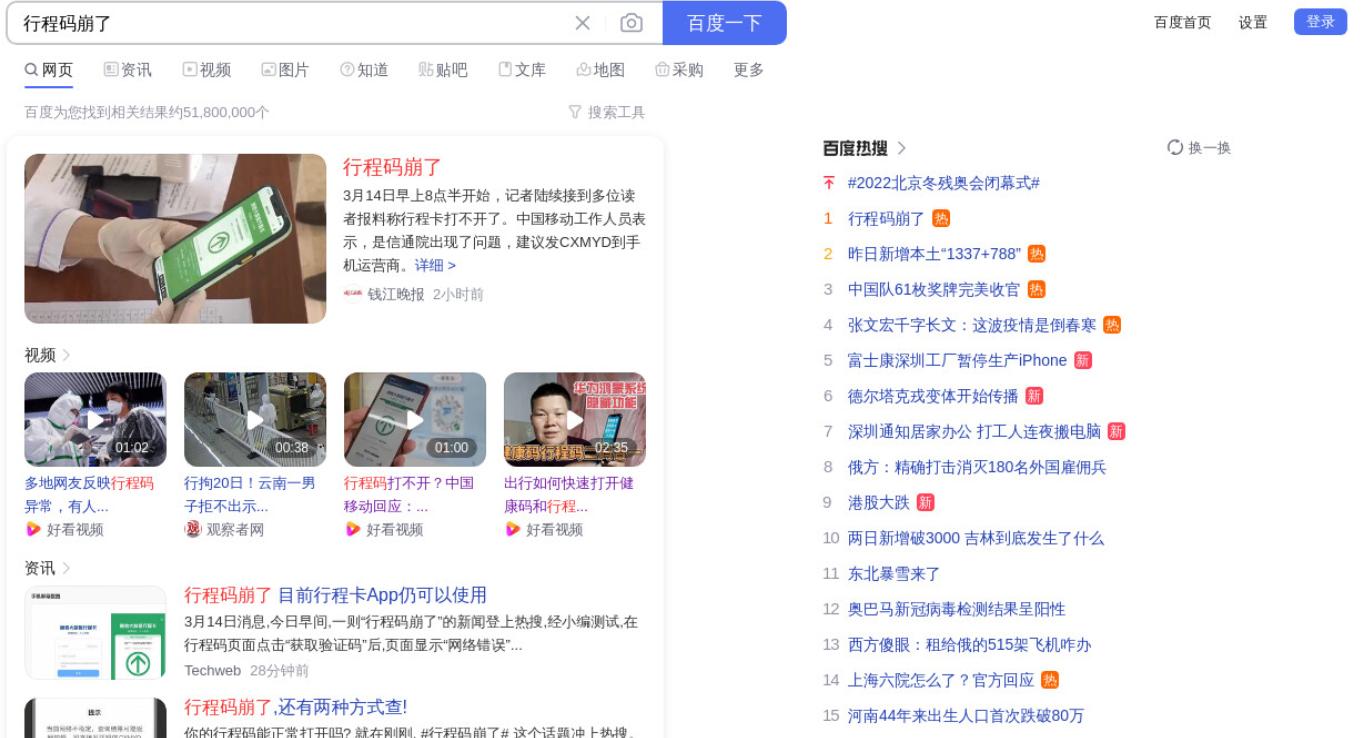Click the 热 badge beside 行程码崩了
Image resolution: width=1366 pixels, height=738 pixels.
(941, 218)
